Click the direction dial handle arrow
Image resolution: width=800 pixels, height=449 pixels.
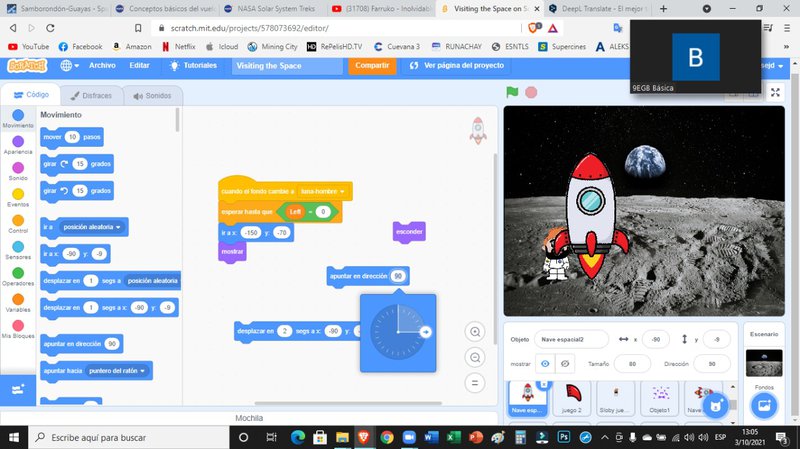424,332
